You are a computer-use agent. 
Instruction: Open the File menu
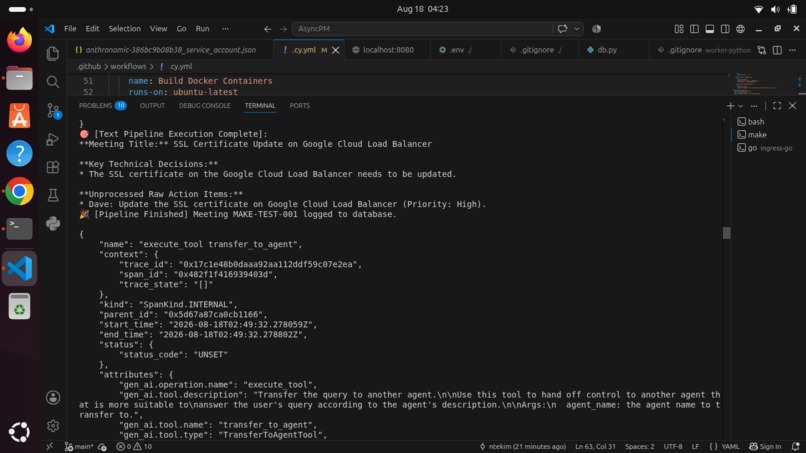pos(70,29)
